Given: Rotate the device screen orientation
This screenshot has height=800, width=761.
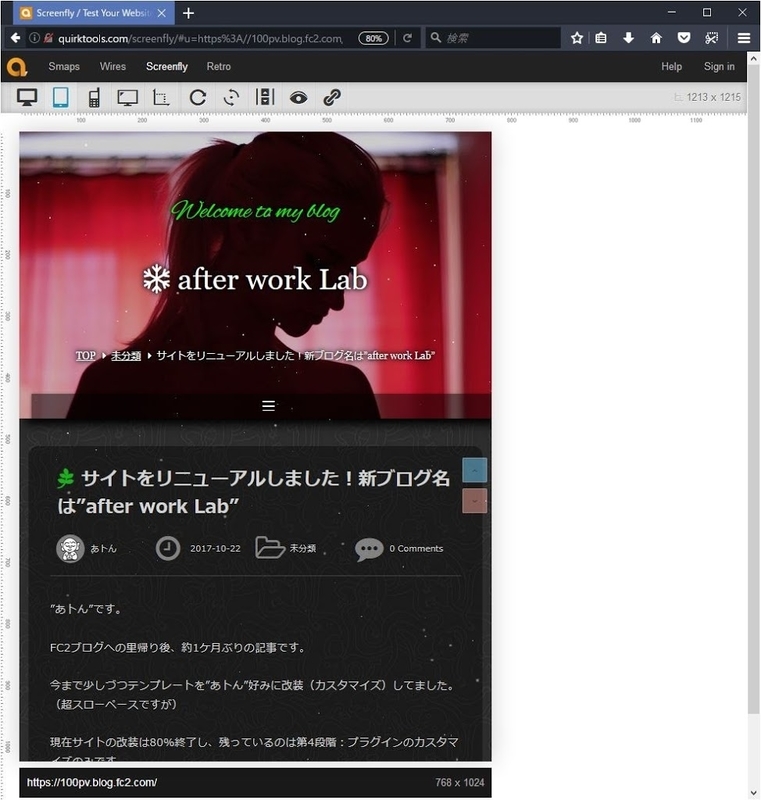Looking at the screenshot, I should 231,97.
